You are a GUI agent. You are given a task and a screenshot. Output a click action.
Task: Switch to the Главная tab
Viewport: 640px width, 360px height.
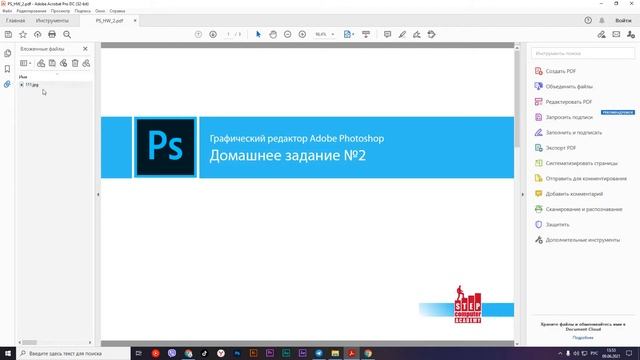tap(16, 20)
